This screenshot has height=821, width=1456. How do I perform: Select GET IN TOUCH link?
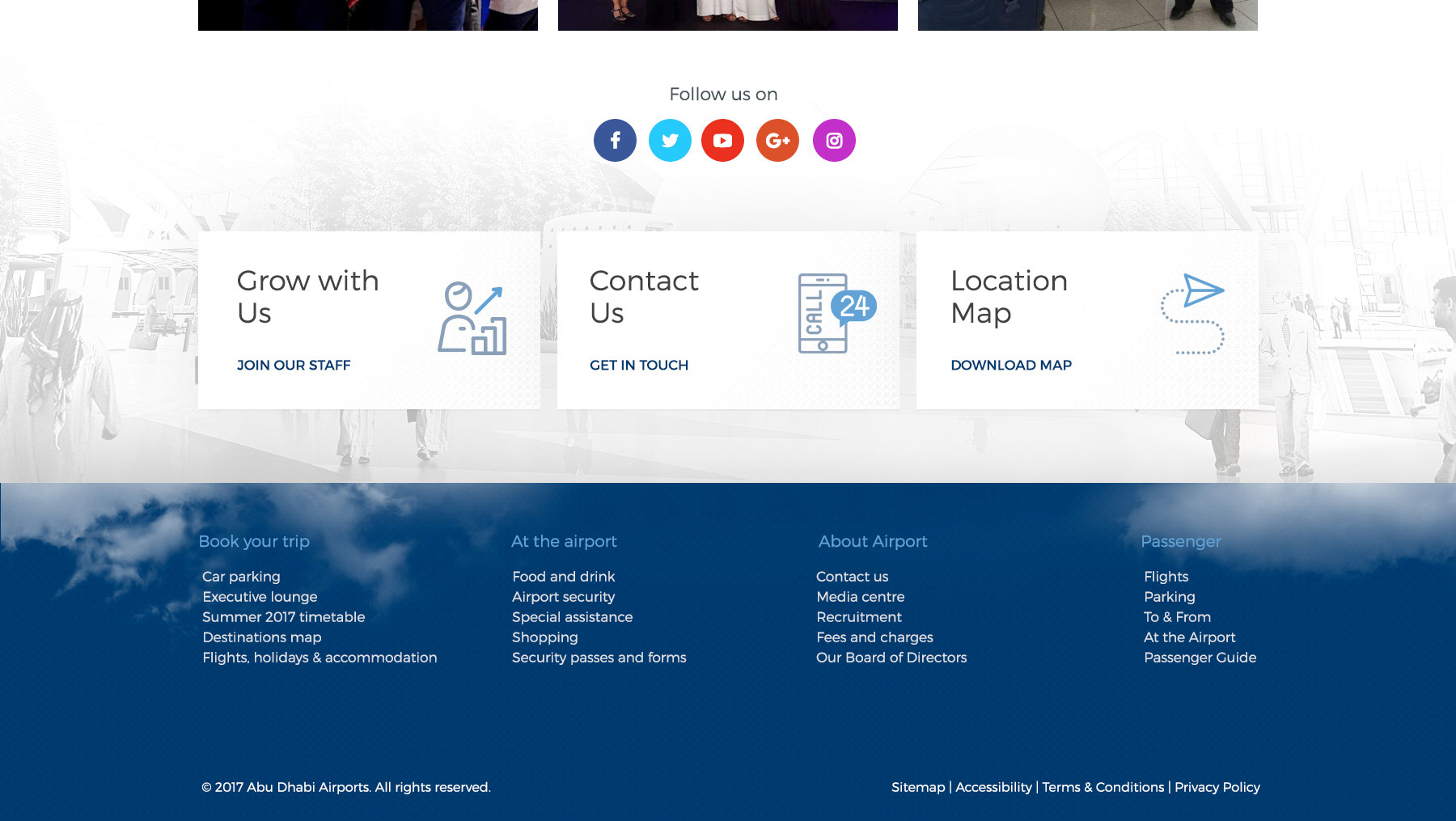[639, 366]
